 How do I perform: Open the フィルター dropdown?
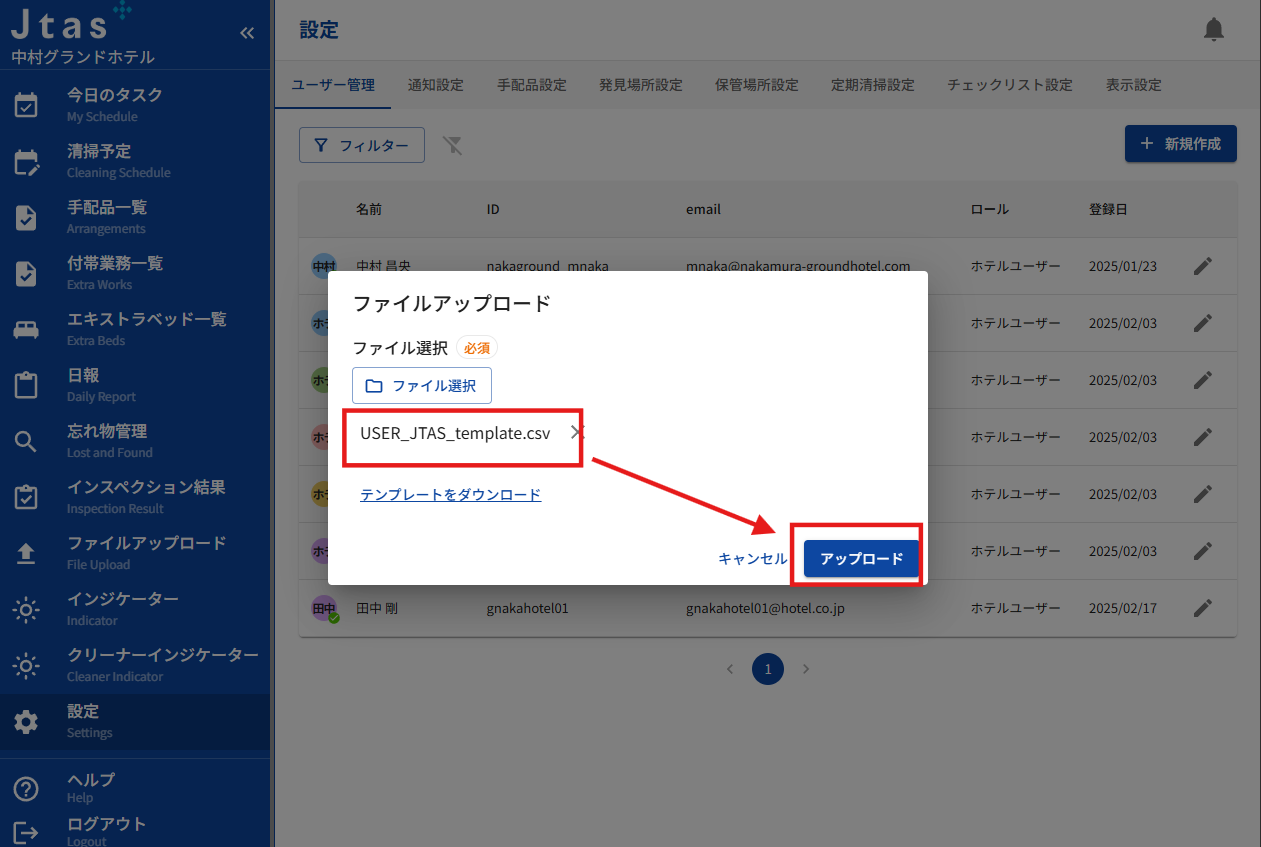(x=362, y=145)
